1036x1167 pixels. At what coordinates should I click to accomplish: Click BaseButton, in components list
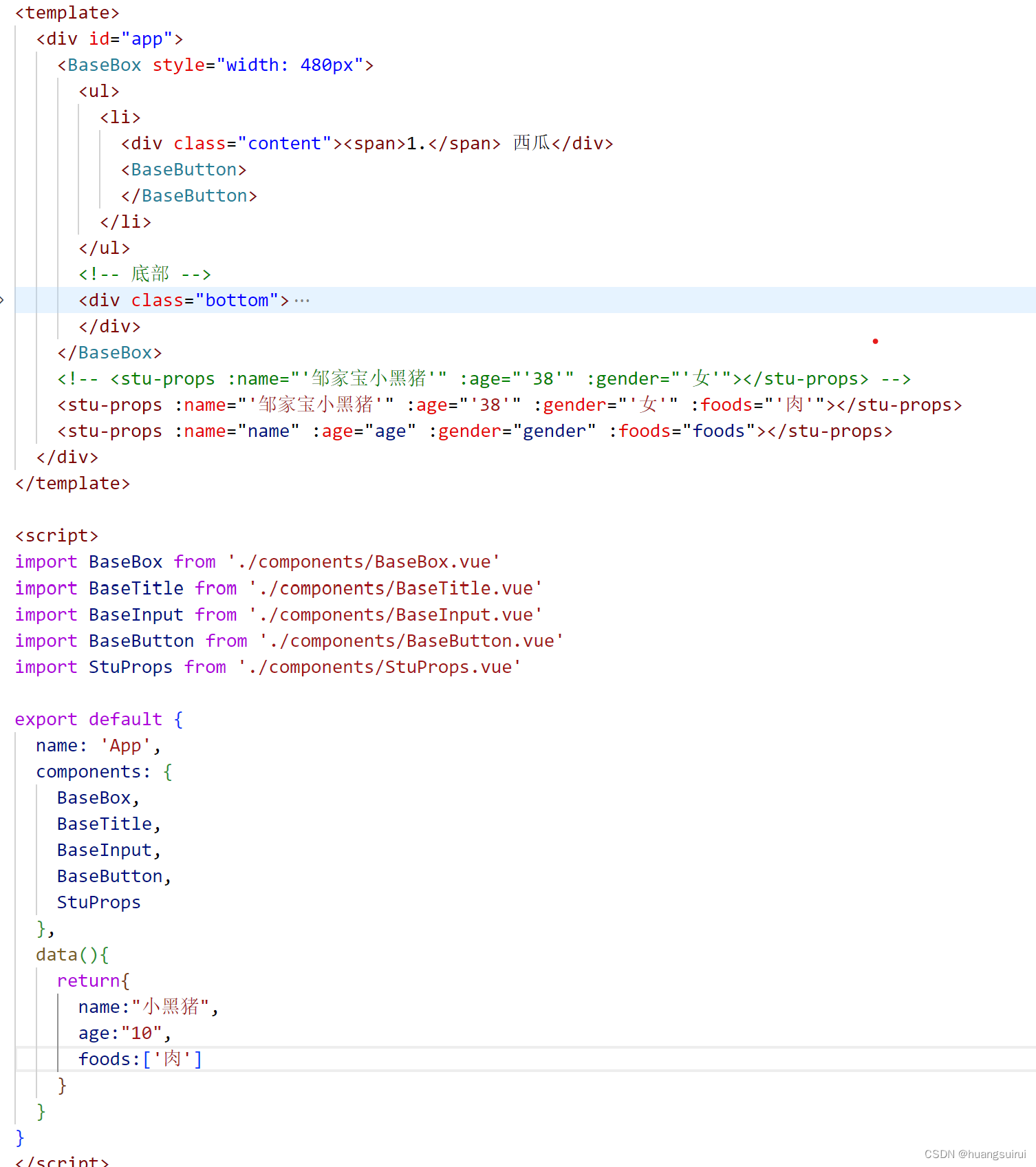[x=115, y=877]
